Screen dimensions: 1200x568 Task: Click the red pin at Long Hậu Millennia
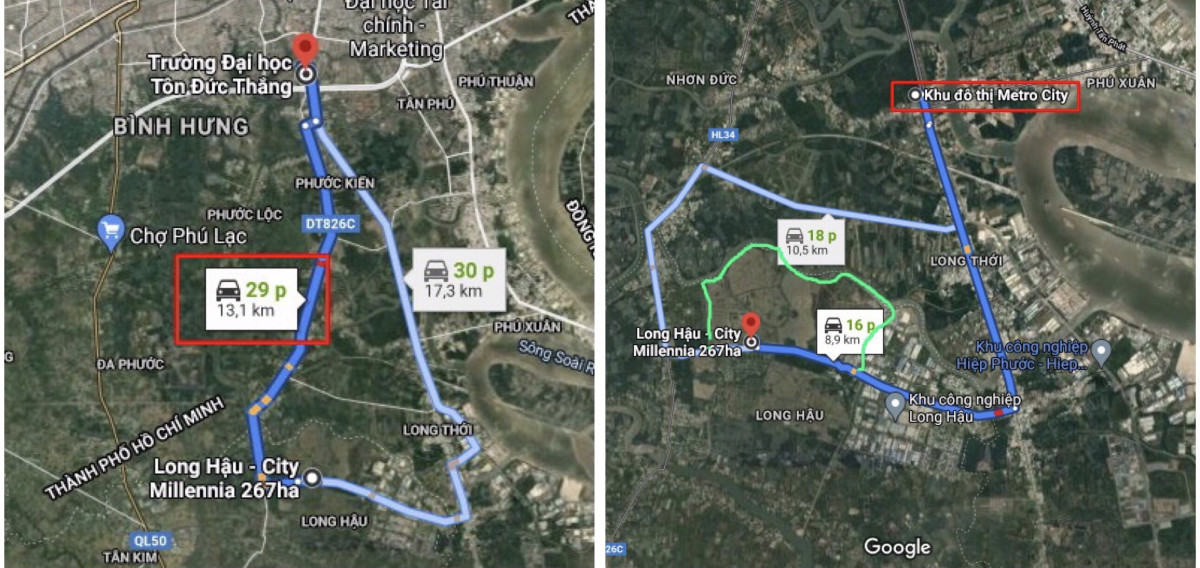pyautogui.click(x=751, y=326)
